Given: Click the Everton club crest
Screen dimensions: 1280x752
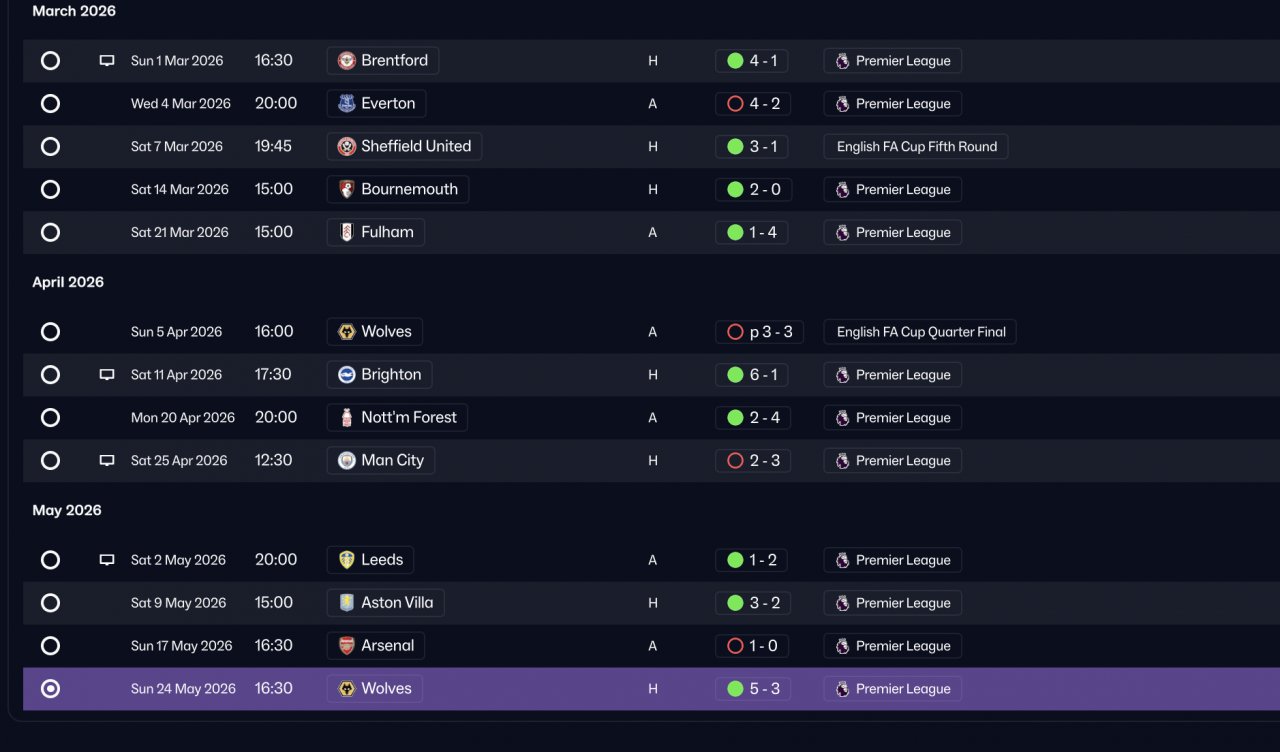Looking at the screenshot, I should click(x=347, y=104).
